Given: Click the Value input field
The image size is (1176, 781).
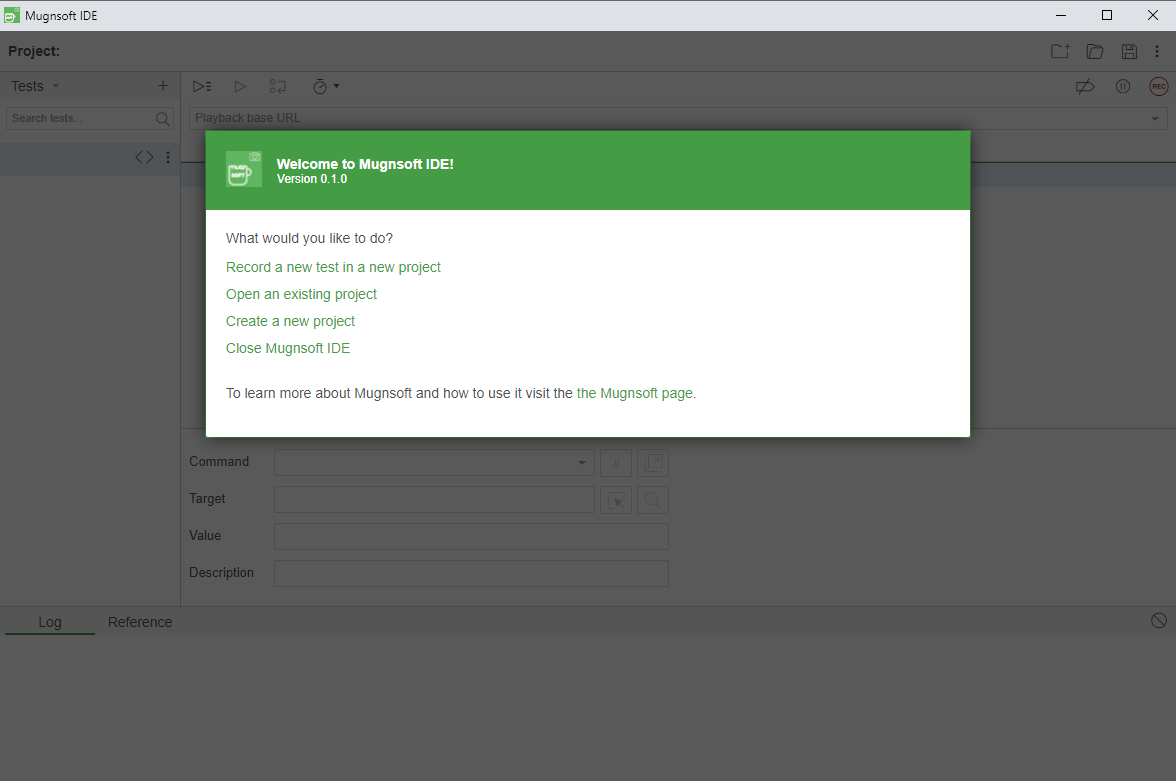Looking at the screenshot, I should tap(471, 536).
